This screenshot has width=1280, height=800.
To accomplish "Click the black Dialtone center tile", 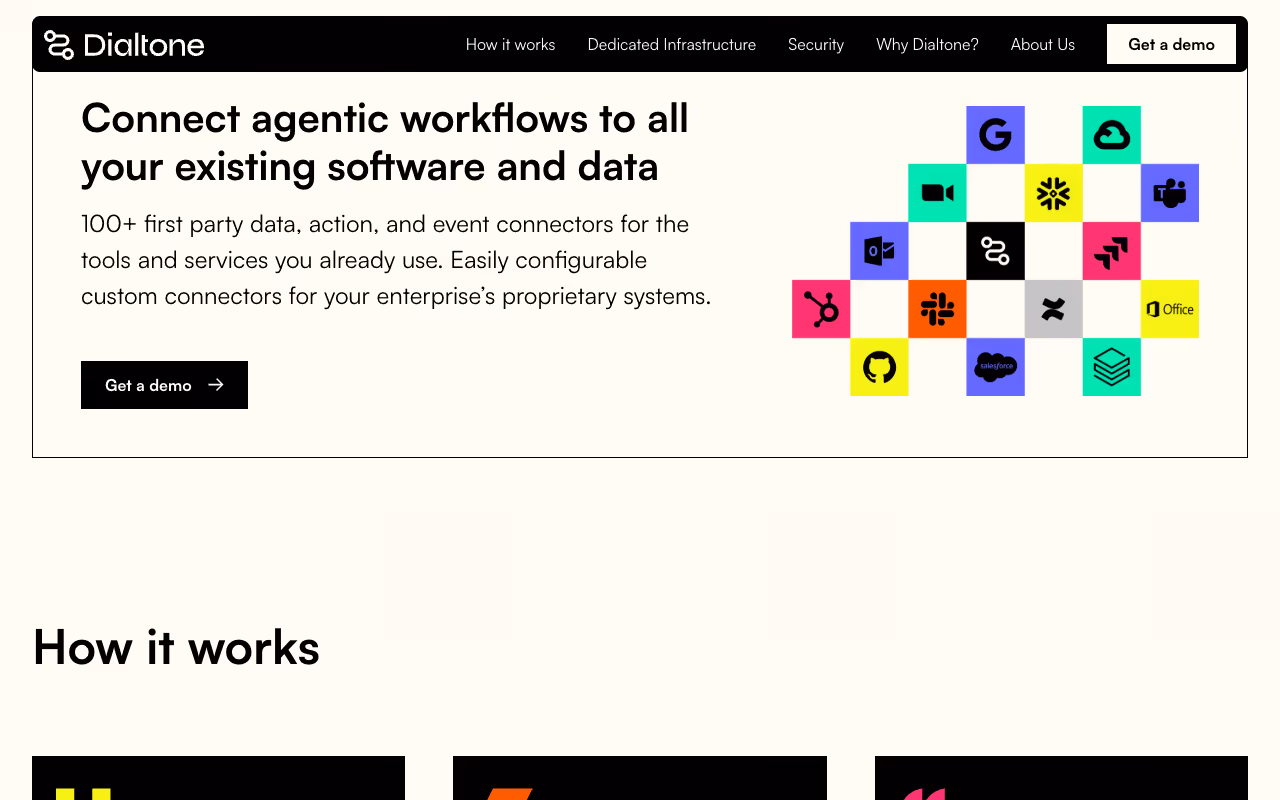I will [995, 251].
